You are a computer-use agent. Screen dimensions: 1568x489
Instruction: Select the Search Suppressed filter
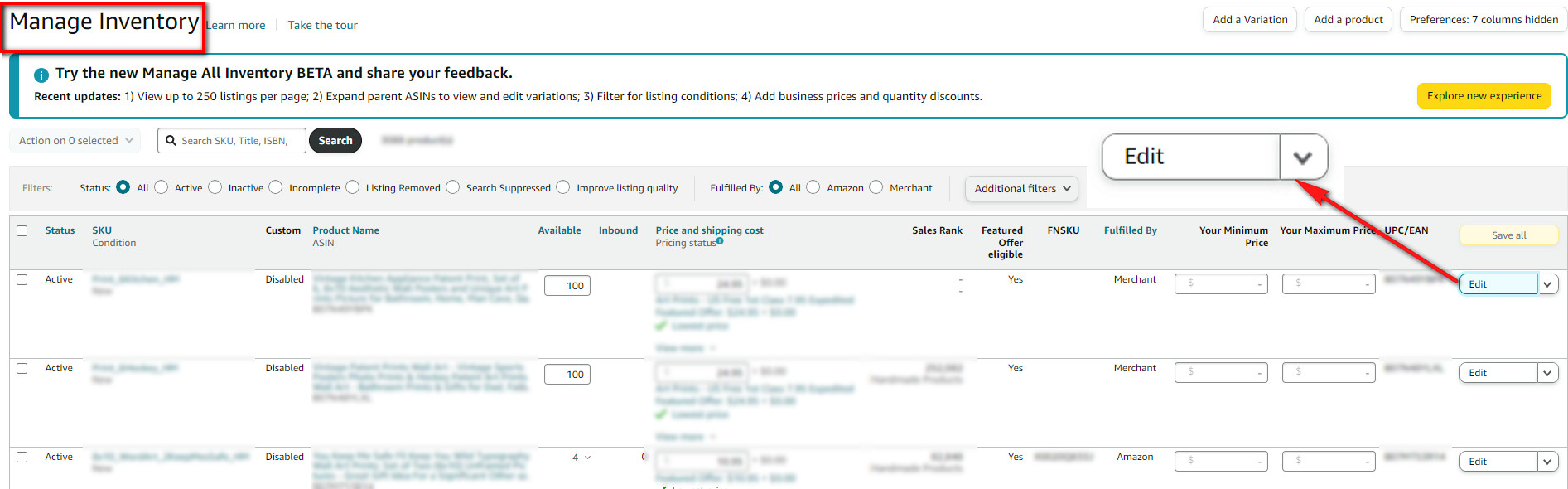(453, 187)
